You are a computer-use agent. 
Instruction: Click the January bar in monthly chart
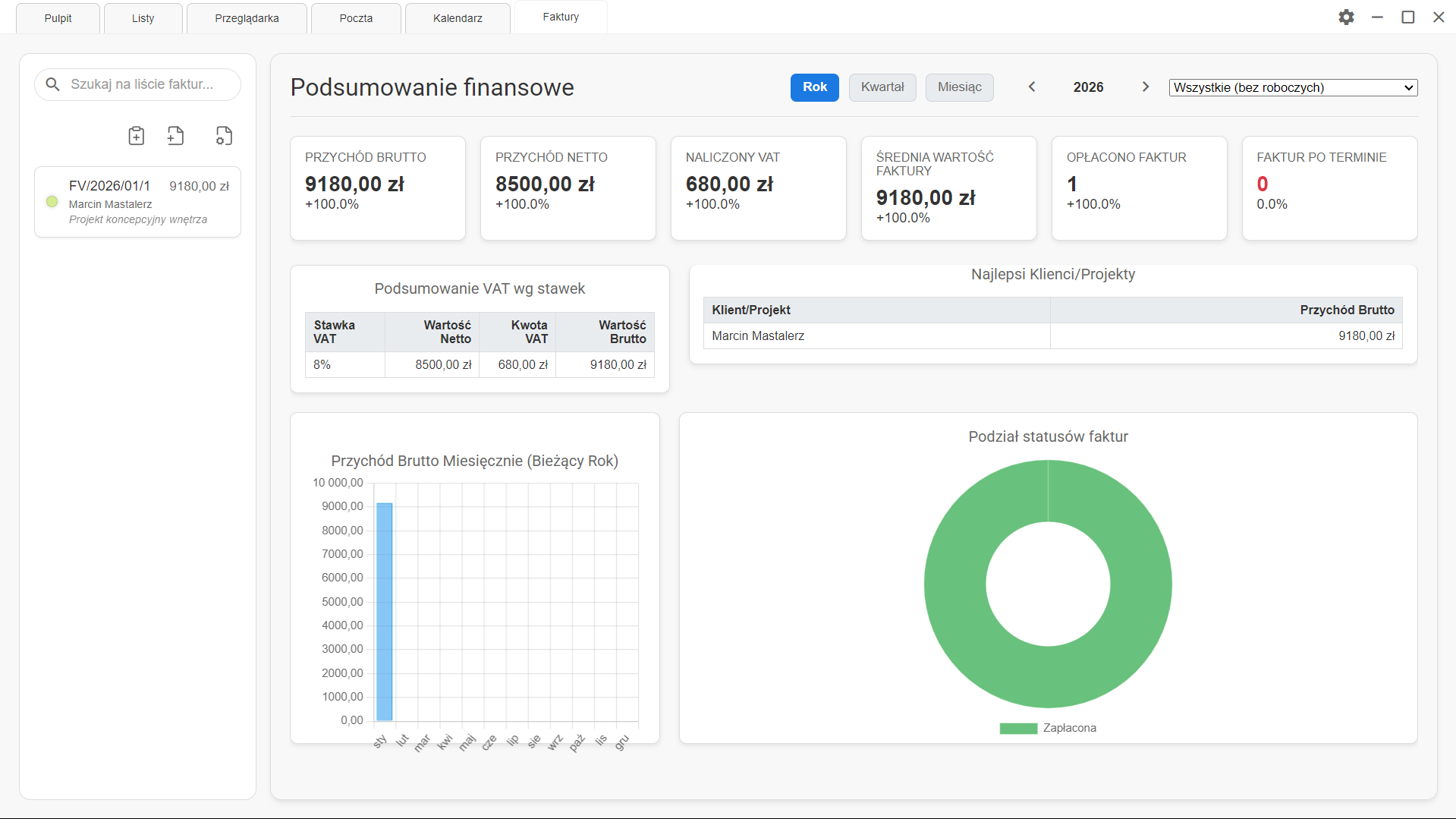(385, 611)
